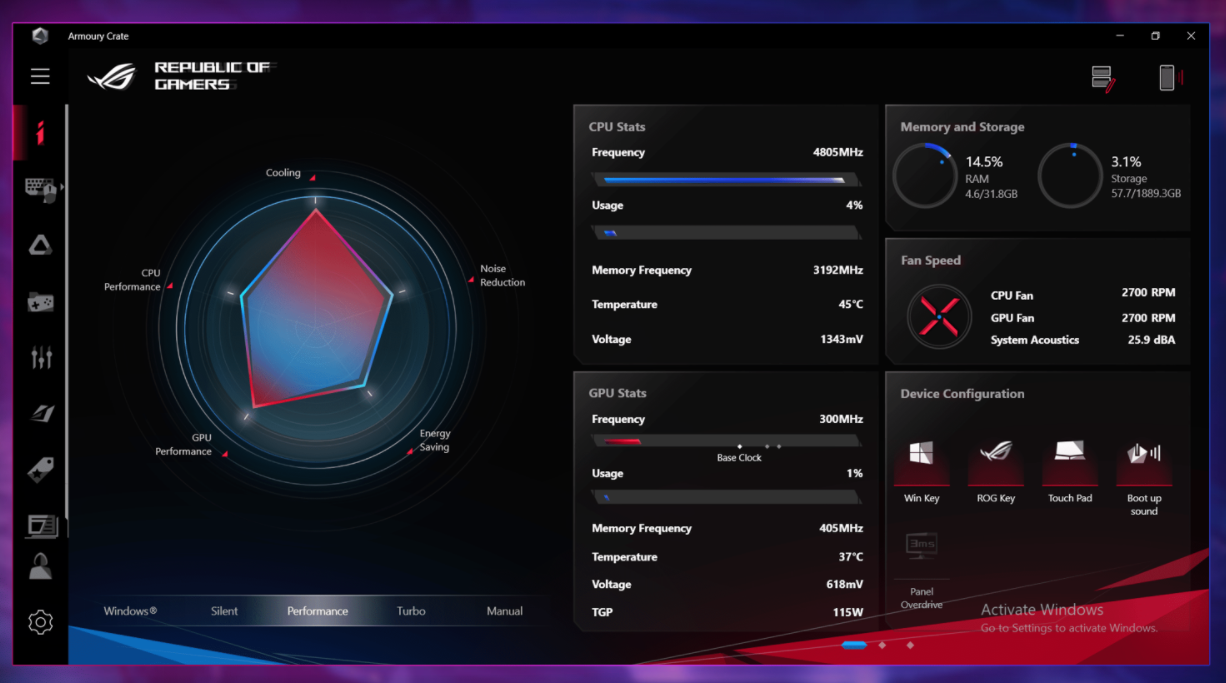Toggle the Win Key setting

[x=921, y=469]
